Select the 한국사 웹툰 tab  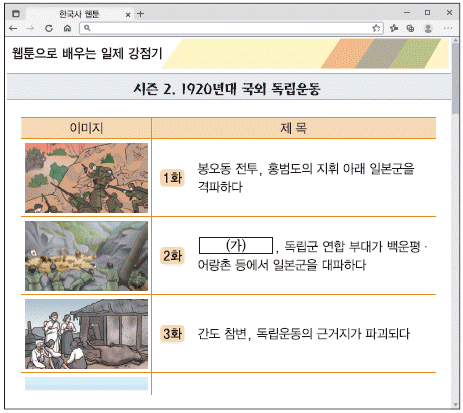pos(79,14)
